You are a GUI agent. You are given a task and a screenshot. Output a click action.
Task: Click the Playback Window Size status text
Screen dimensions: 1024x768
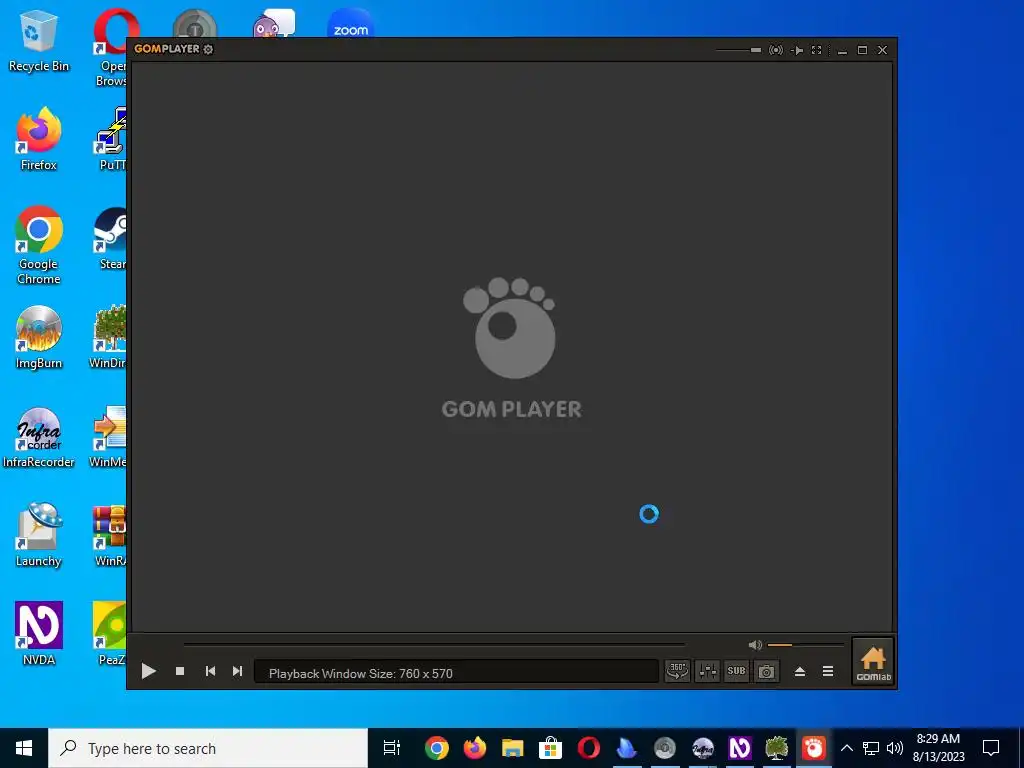pos(360,673)
